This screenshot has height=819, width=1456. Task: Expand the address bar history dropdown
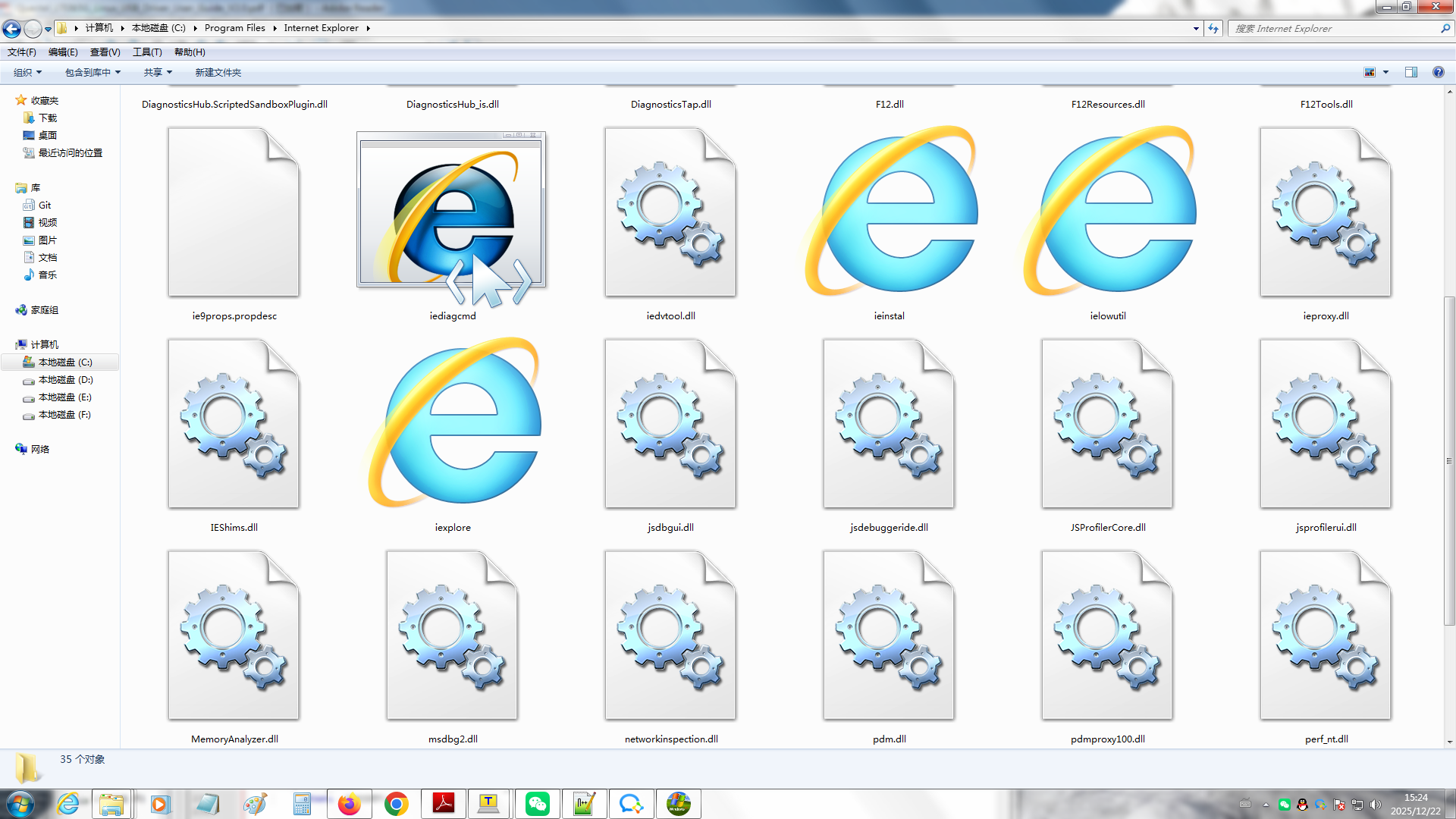[x=1196, y=28]
